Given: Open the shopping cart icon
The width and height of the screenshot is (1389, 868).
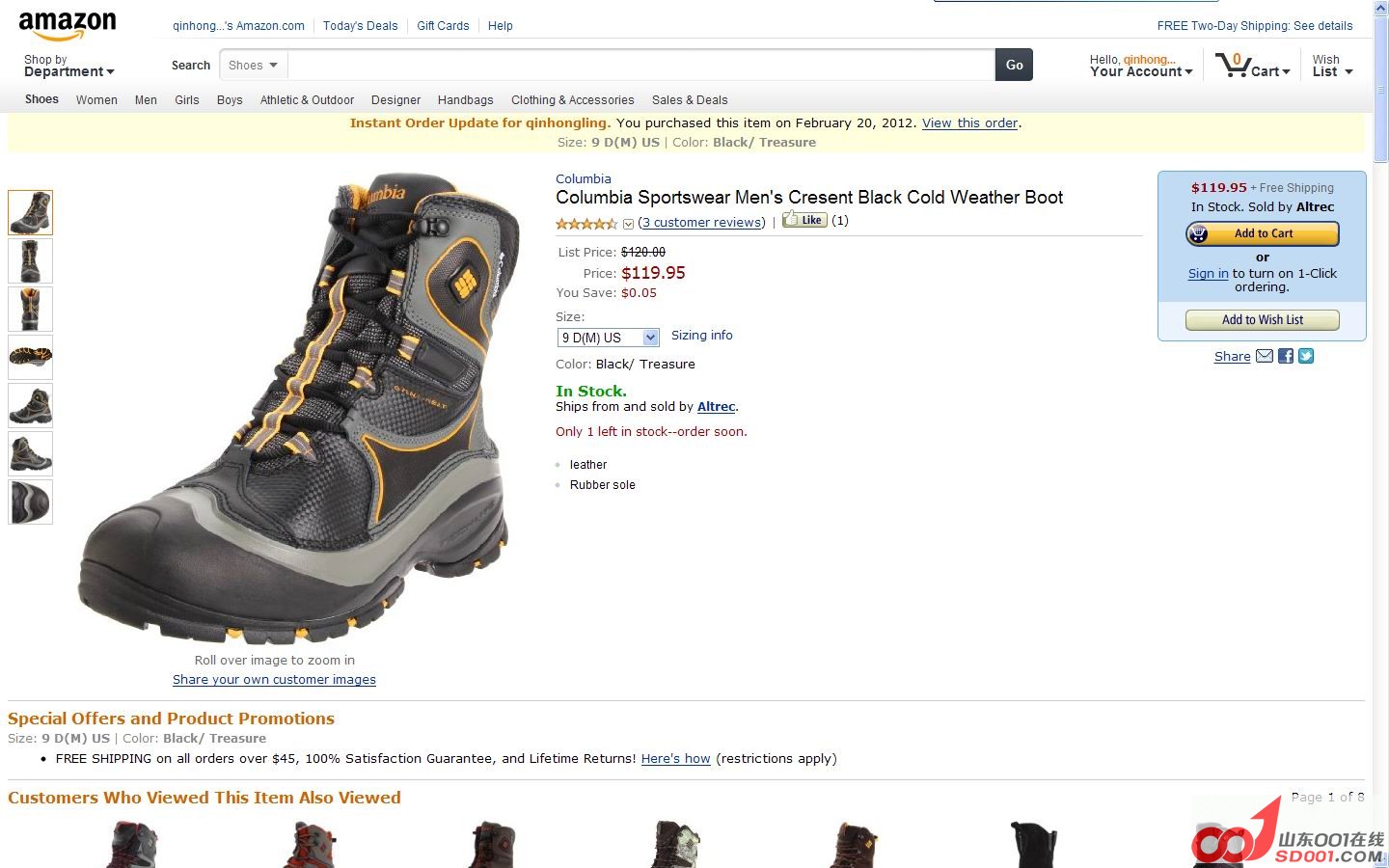Looking at the screenshot, I should coord(1232,66).
